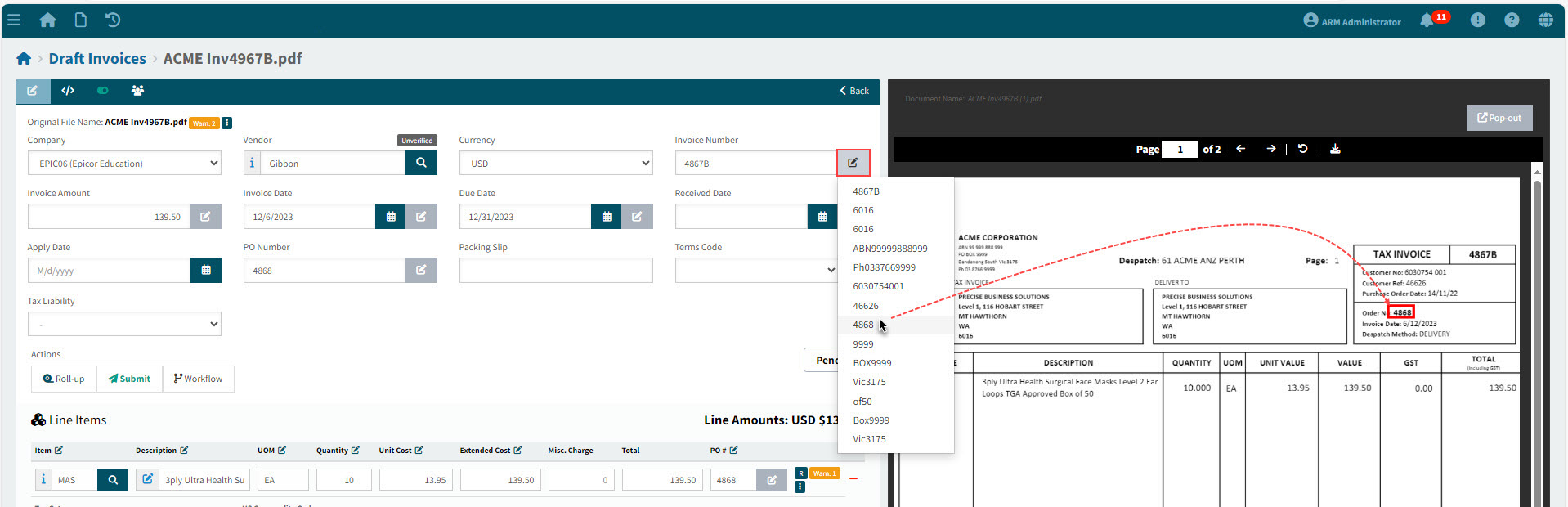Select 6030754001 from the suggestion list
The height and width of the screenshot is (507, 1568).
click(x=878, y=286)
